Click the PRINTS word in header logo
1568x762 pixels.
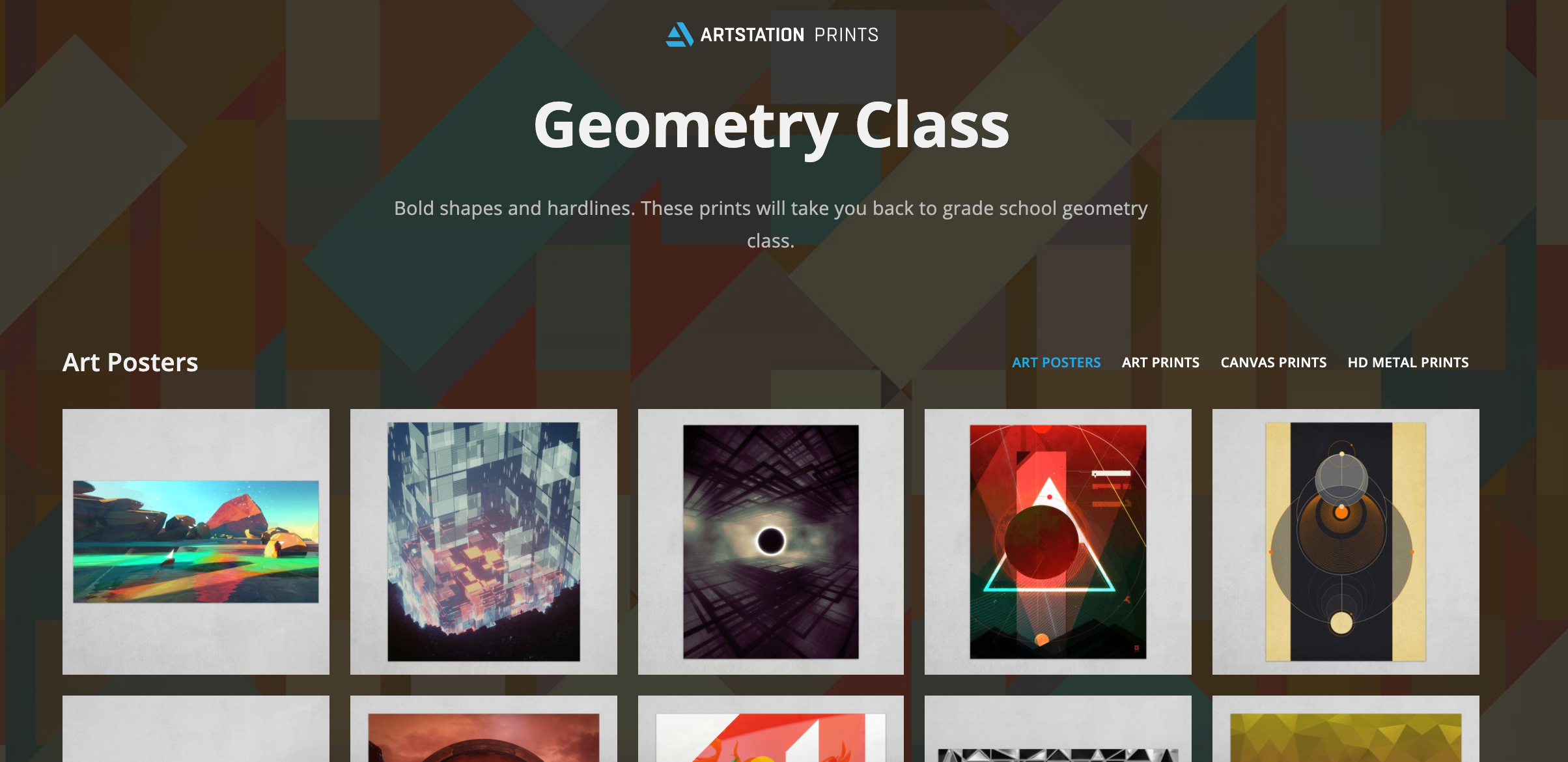coord(847,35)
